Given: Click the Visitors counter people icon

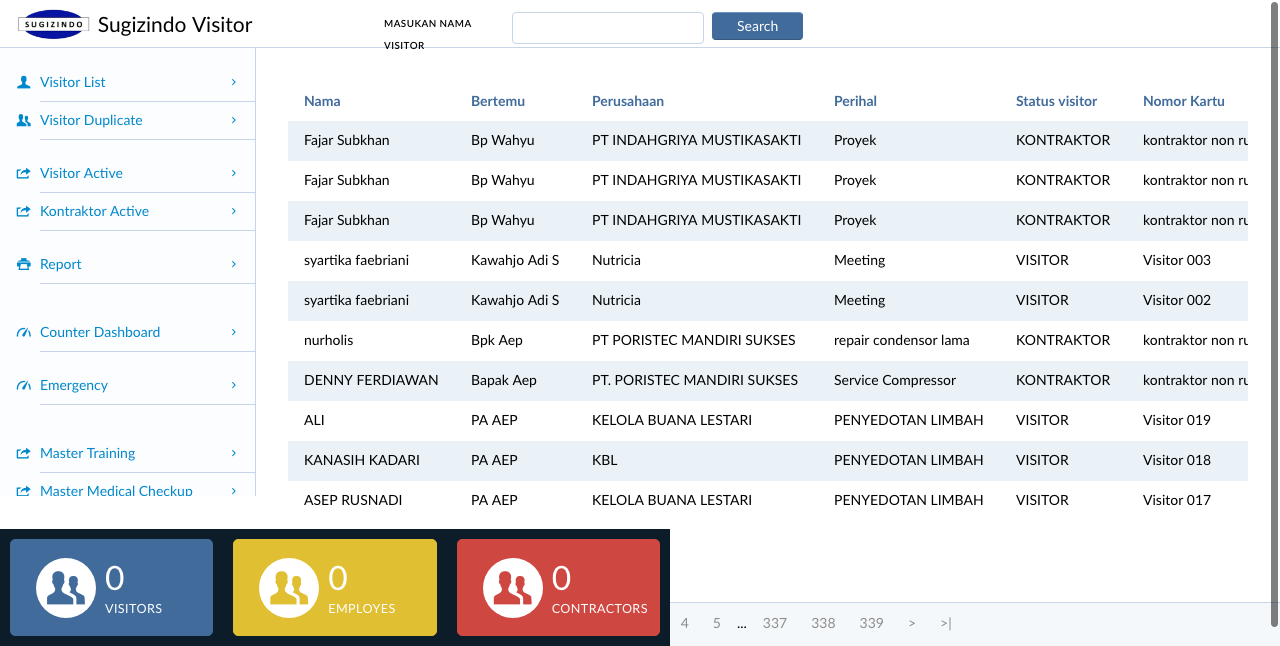Looking at the screenshot, I should click(66, 588).
